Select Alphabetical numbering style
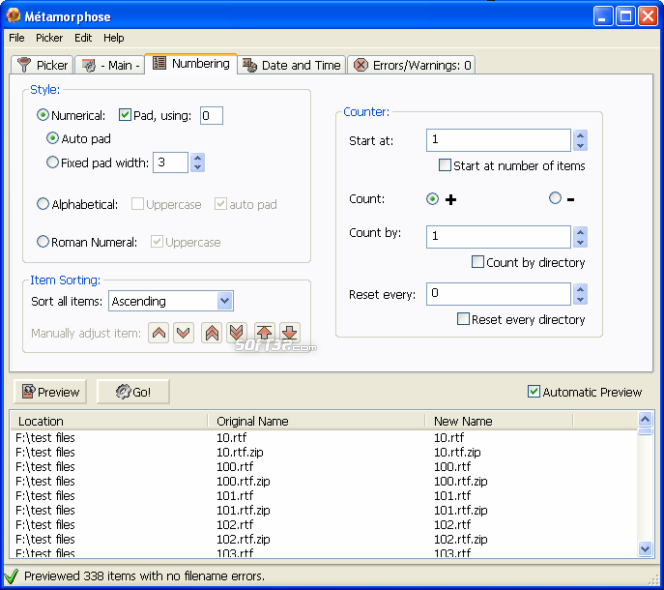The height and width of the screenshot is (590, 664). [42, 204]
